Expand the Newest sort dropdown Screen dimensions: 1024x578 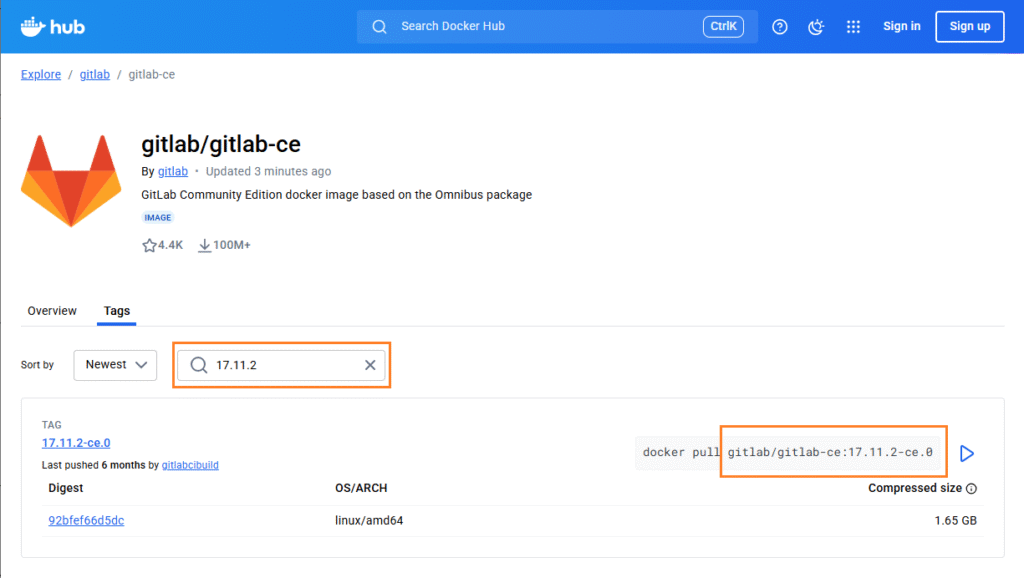click(115, 365)
